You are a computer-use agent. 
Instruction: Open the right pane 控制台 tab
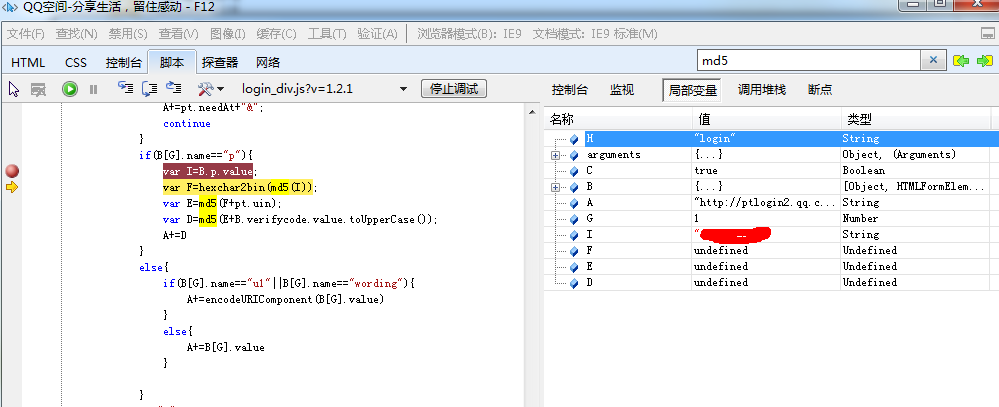point(570,90)
